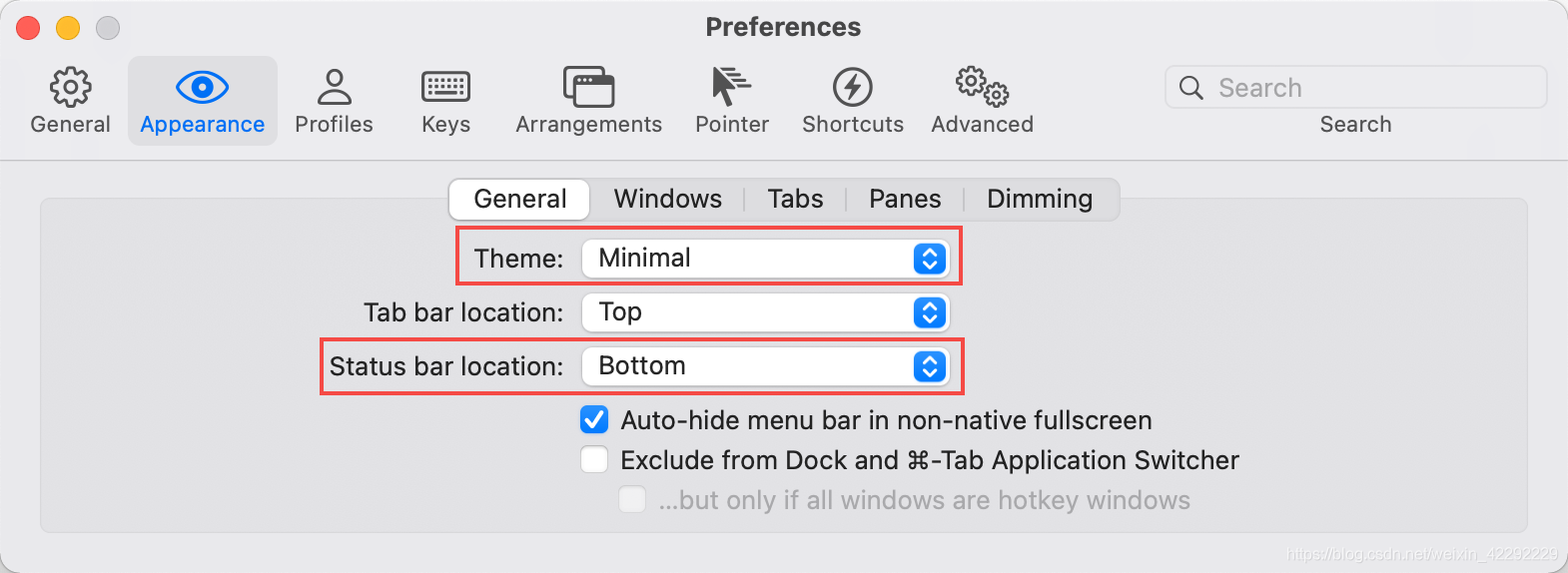Switch to the Panes sub-tab
Viewport: 1568px width, 573px height.
point(905,199)
